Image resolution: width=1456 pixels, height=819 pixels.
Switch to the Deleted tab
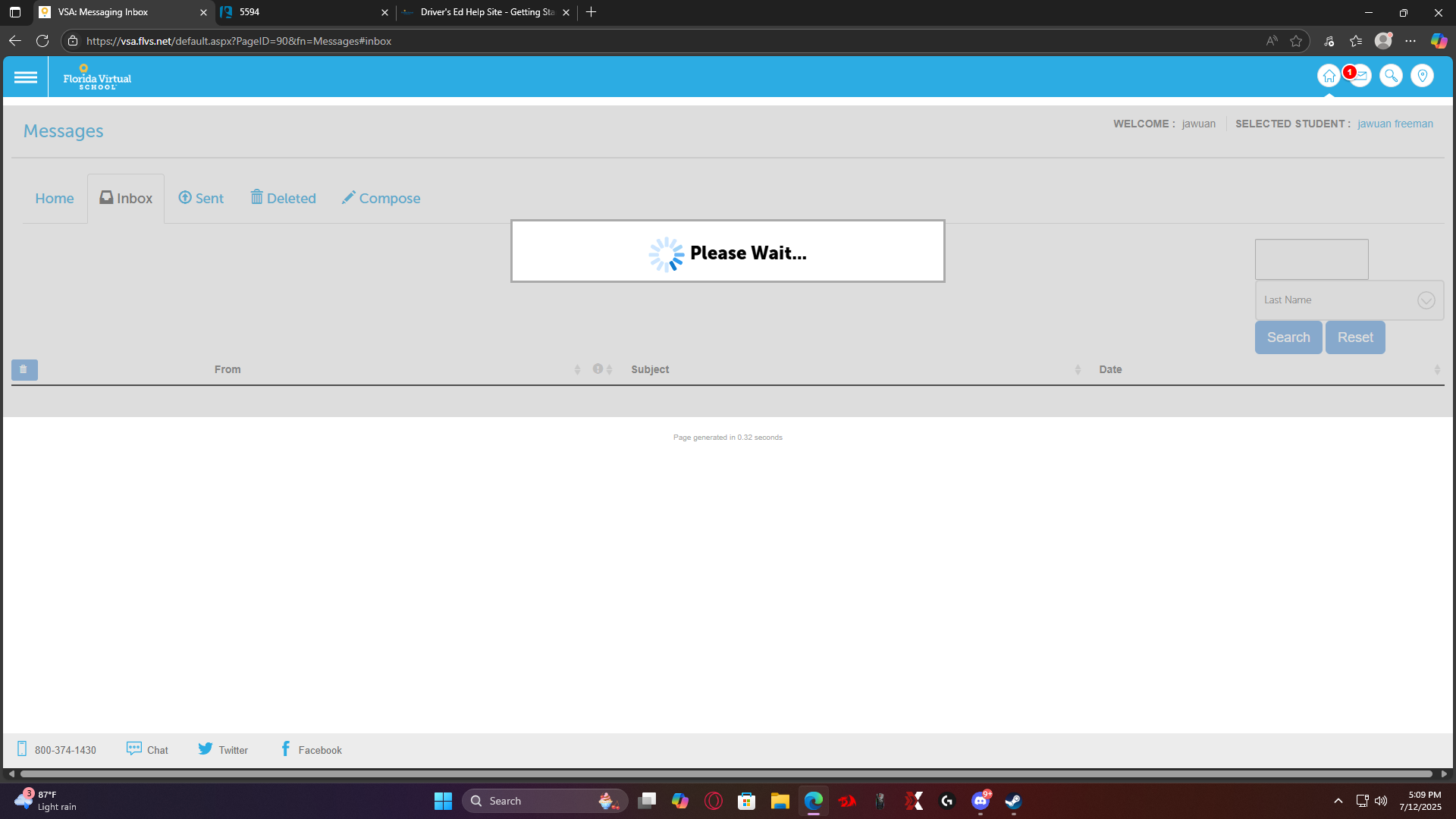[x=283, y=198]
